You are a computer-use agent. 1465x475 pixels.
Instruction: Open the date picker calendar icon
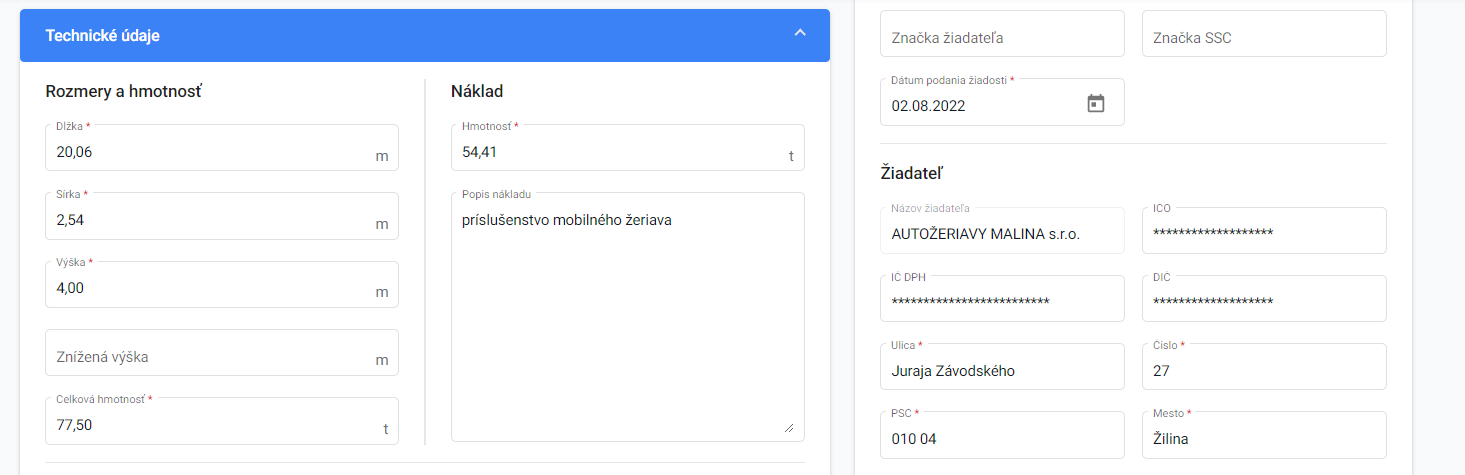tap(1096, 103)
